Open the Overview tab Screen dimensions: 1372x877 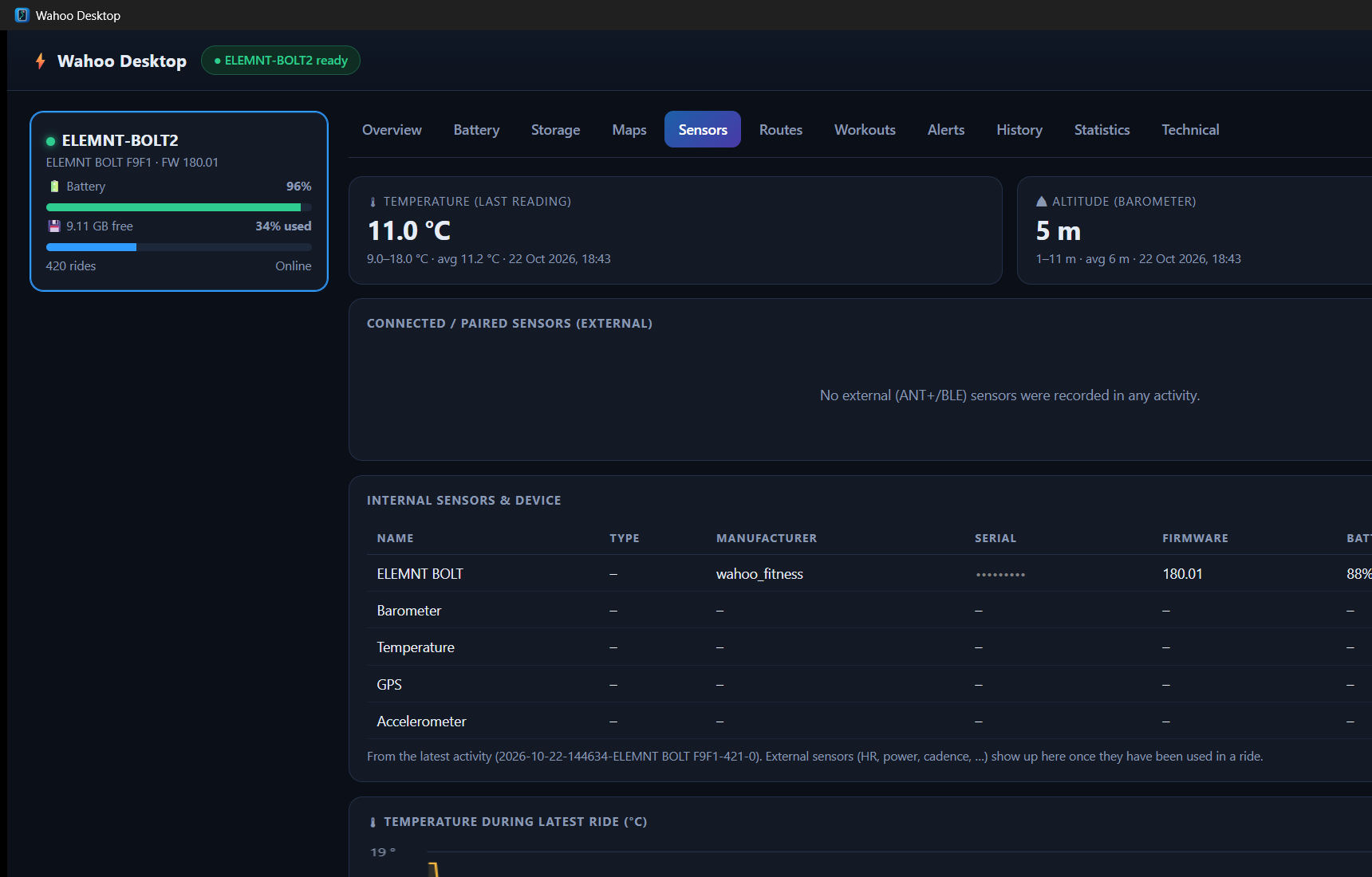[392, 130]
